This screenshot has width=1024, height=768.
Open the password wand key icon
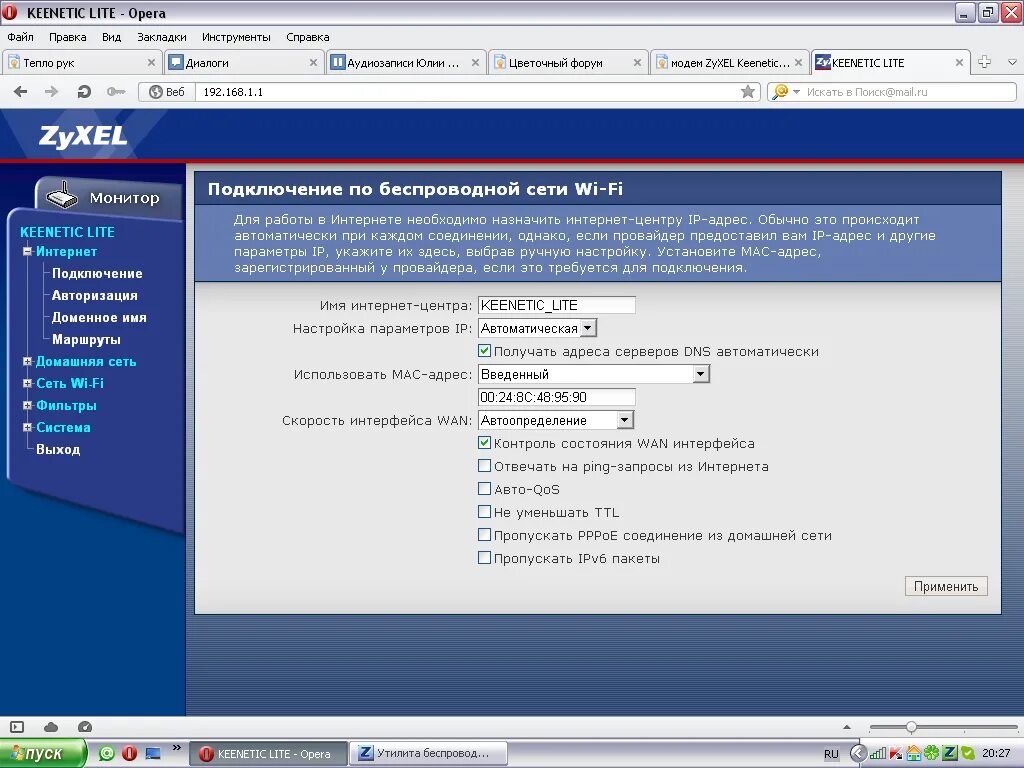116,92
